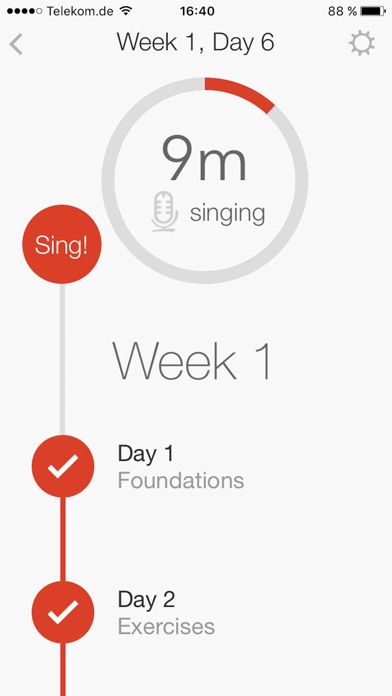The height and width of the screenshot is (696, 392).
Task: Open the Day 1 Foundations lesson
Action: (x=181, y=467)
